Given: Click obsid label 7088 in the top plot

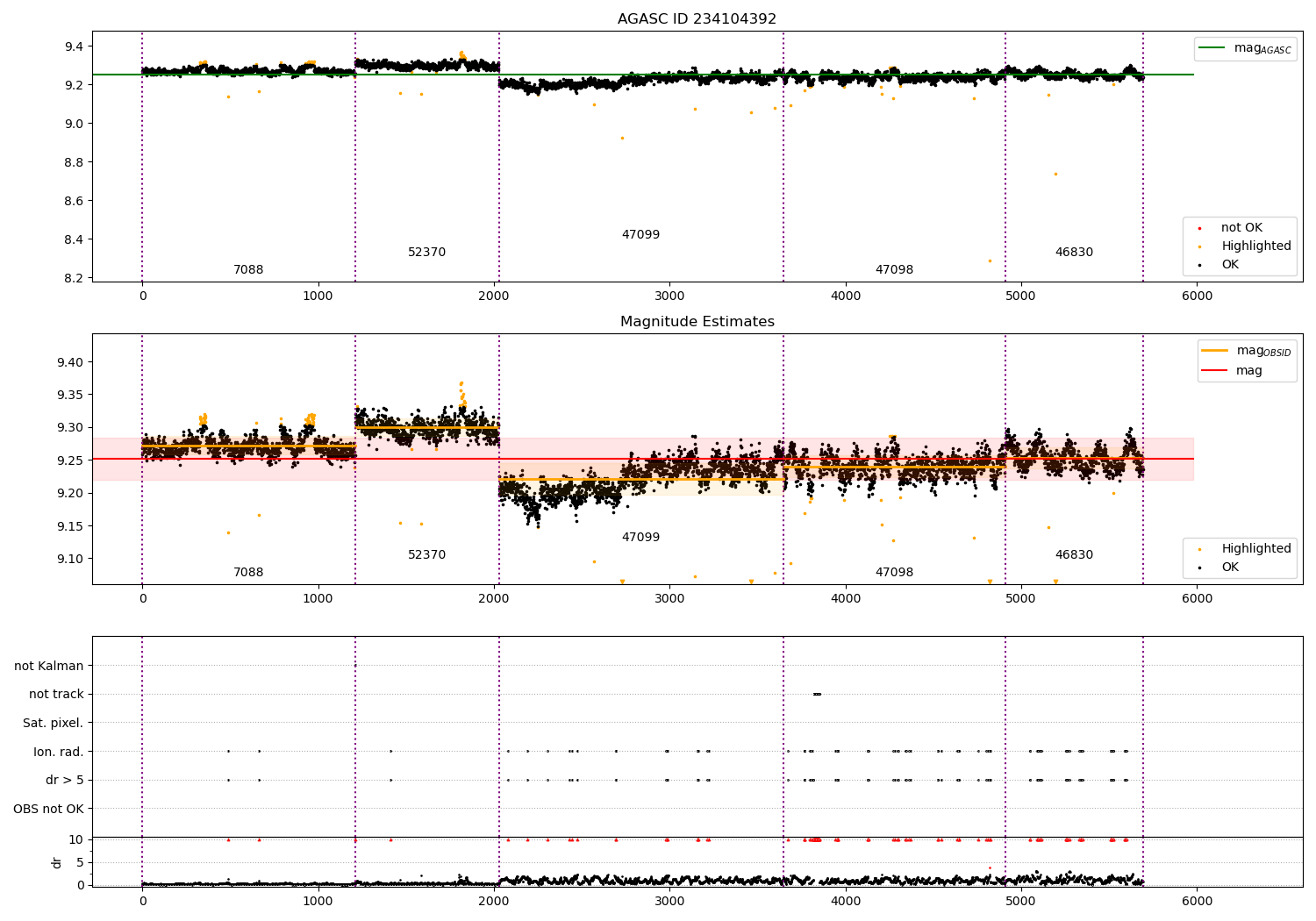Looking at the screenshot, I should (248, 270).
